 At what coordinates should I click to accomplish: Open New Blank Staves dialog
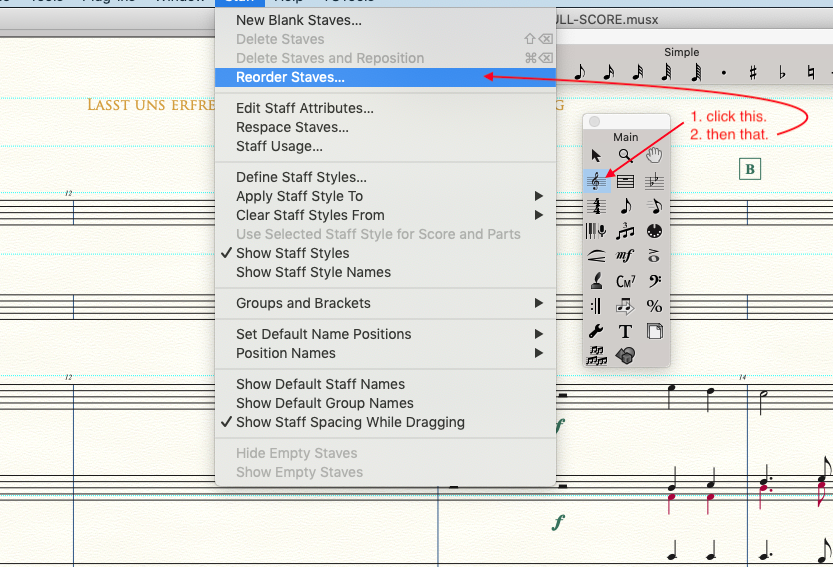point(298,20)
